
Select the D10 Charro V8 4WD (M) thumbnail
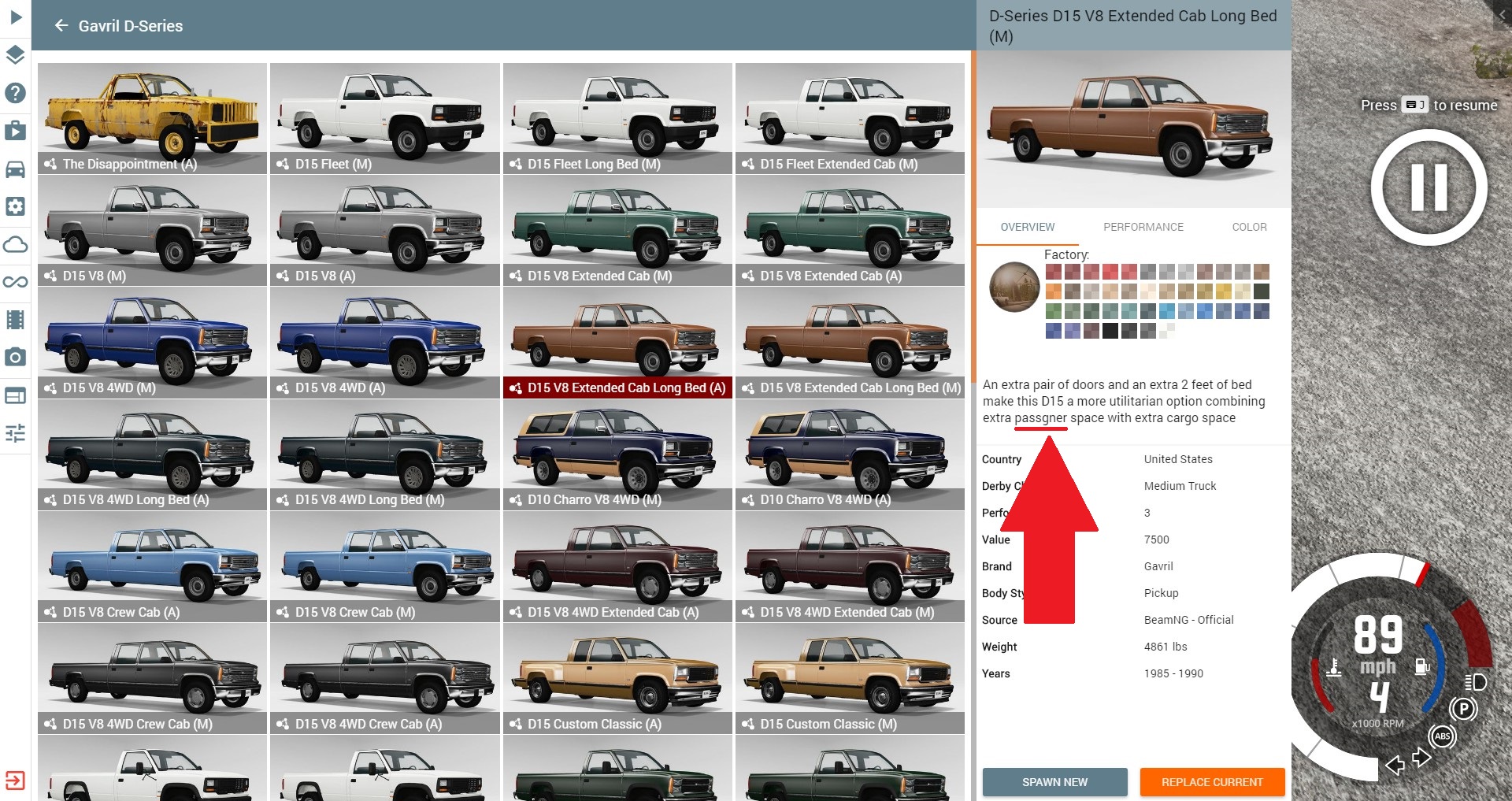[x=617, y=454]
